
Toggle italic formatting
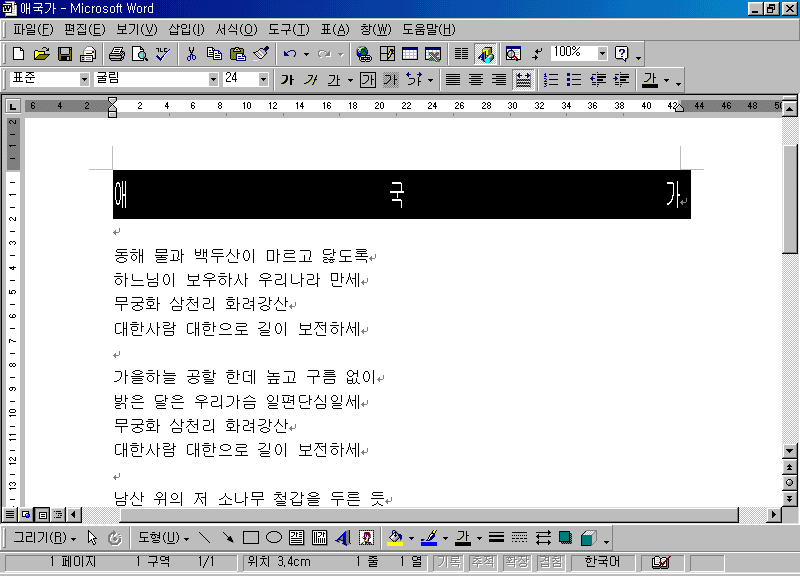[x=311, y=80]
